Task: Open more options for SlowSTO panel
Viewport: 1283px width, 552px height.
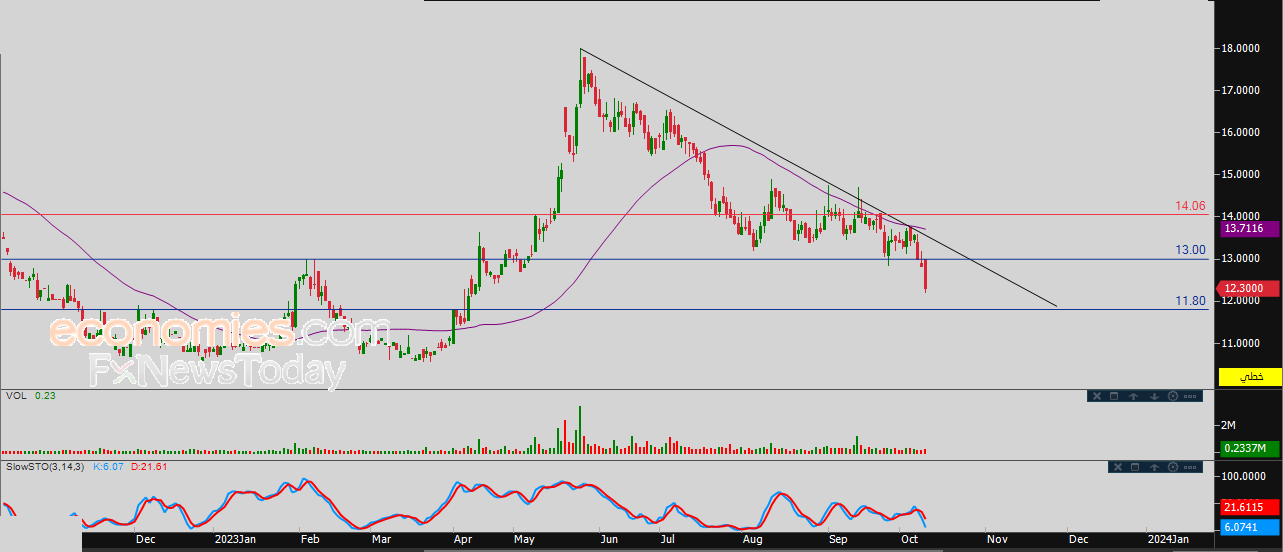Action: click(x=1190, y=467)
